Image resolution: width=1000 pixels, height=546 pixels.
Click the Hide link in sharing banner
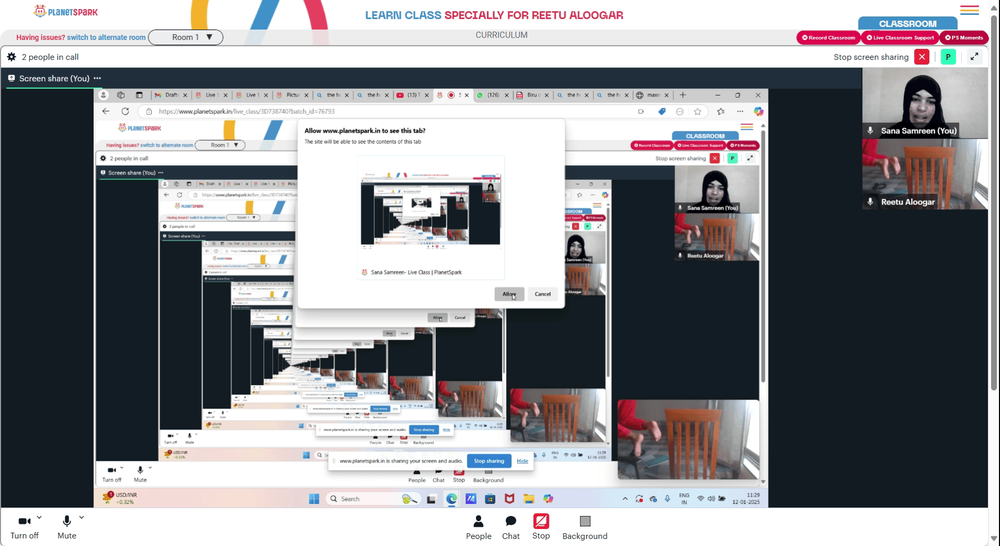tap(522, 461)
